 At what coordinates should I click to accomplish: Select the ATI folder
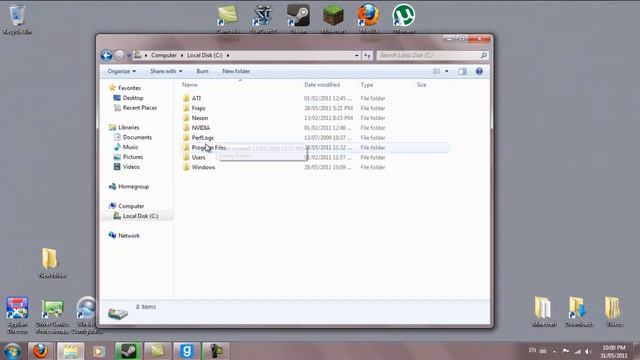[x=196, y=98]
